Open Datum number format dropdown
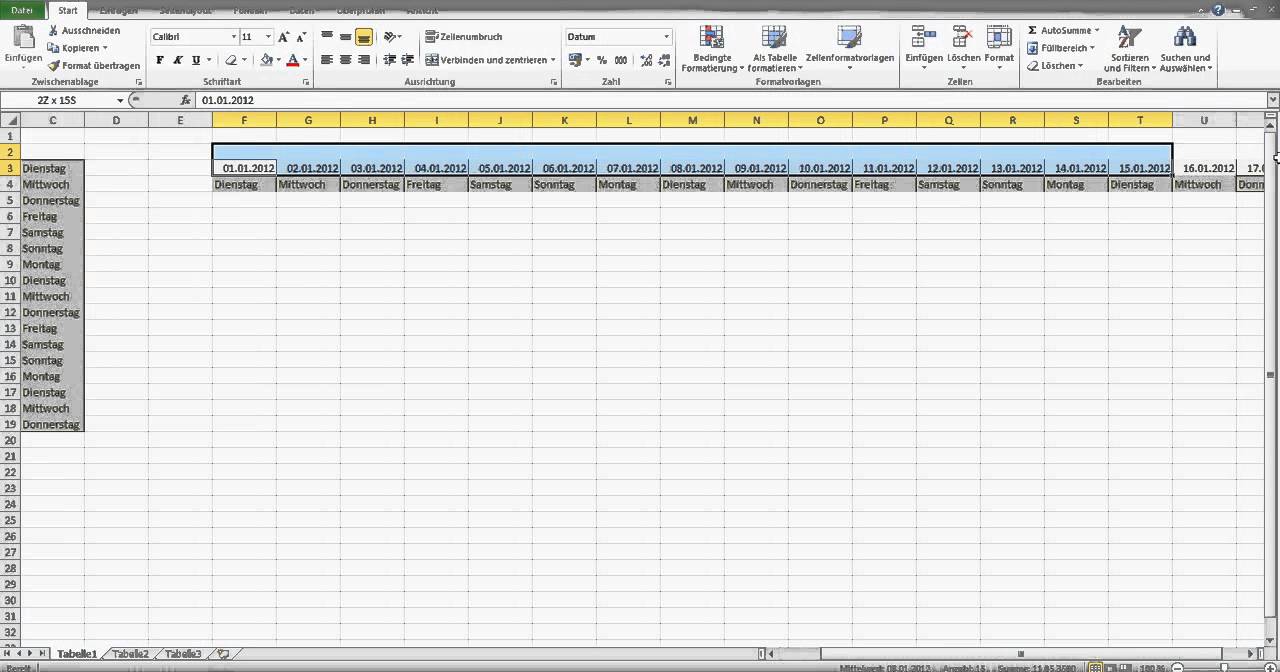The image size is (1280, 672). pyautogui.click(x=666, y=37)
